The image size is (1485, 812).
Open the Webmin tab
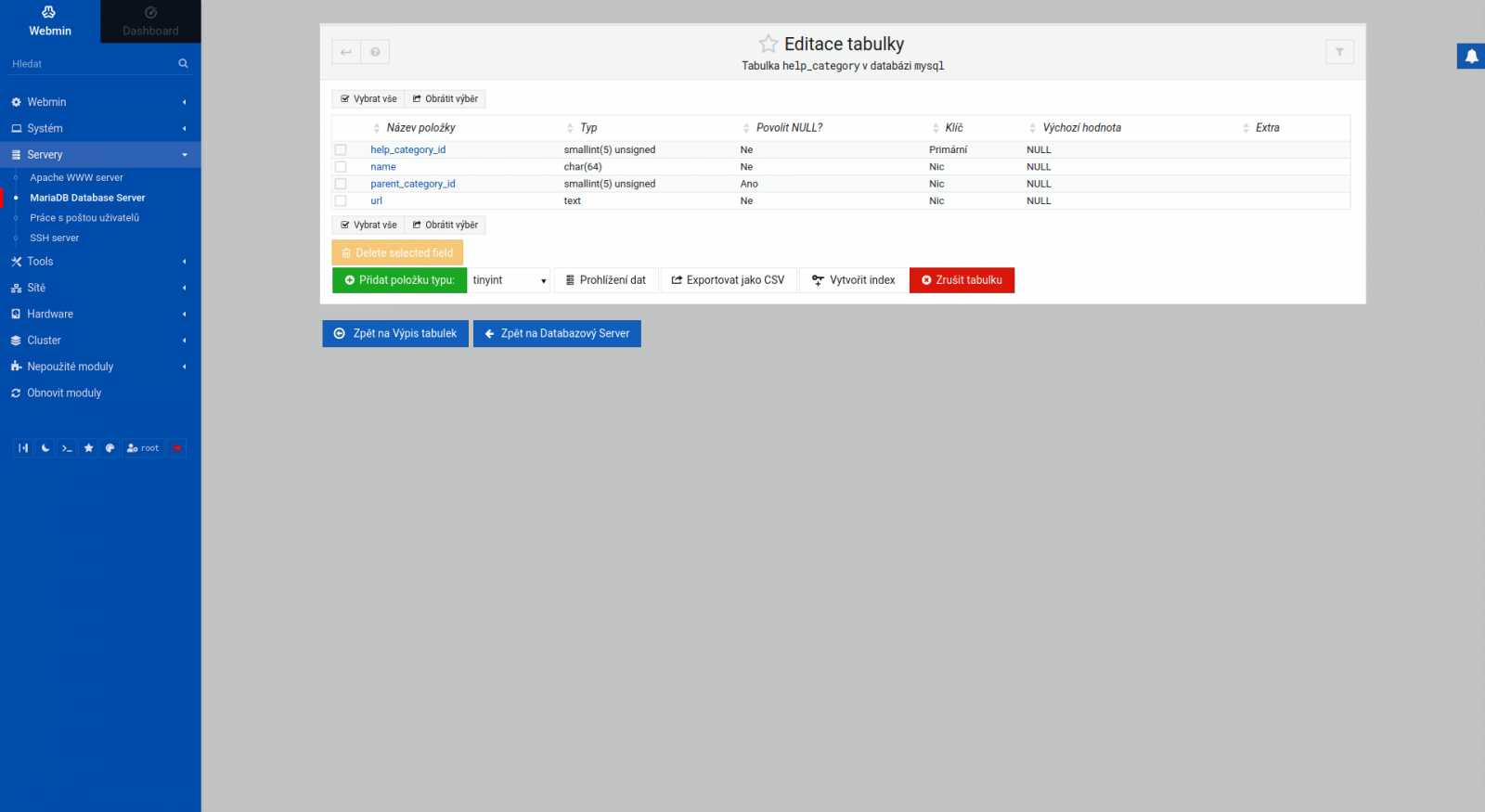click(50, 21)
